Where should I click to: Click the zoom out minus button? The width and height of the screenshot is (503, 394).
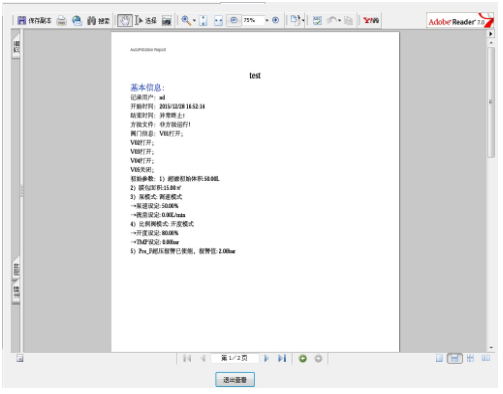(x=234, y=20)
